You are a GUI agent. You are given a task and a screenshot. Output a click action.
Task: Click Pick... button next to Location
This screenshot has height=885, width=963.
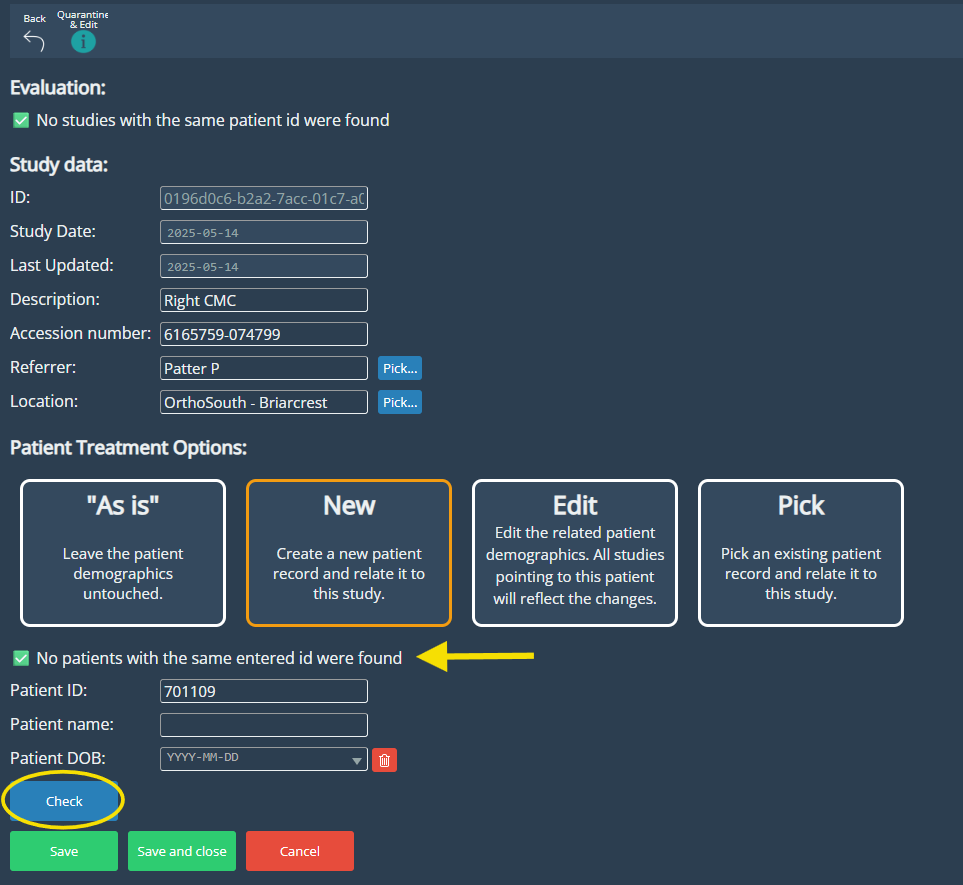click(x=400, y=402)
